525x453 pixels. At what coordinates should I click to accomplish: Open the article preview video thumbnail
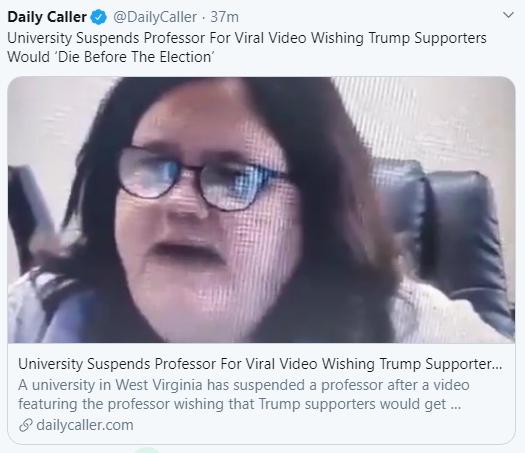(261, 210)
